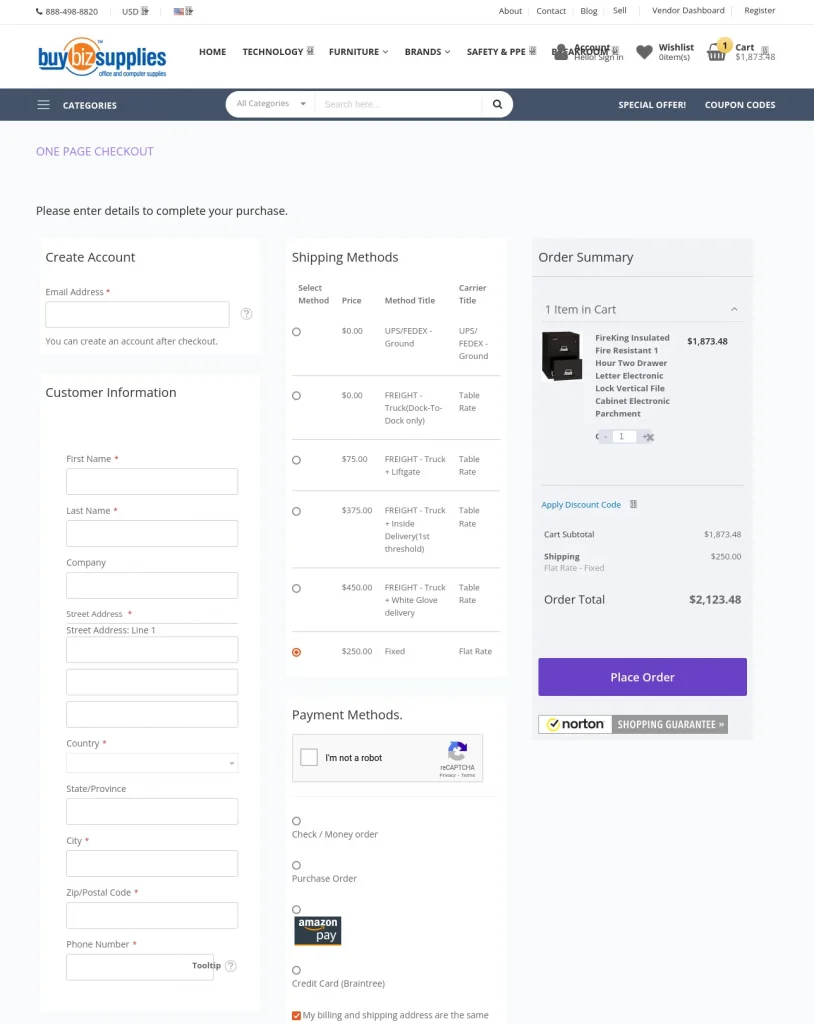
Task: Select the Amazon Pay payment option
Action: pyautogui.click(x=296, y=909)
